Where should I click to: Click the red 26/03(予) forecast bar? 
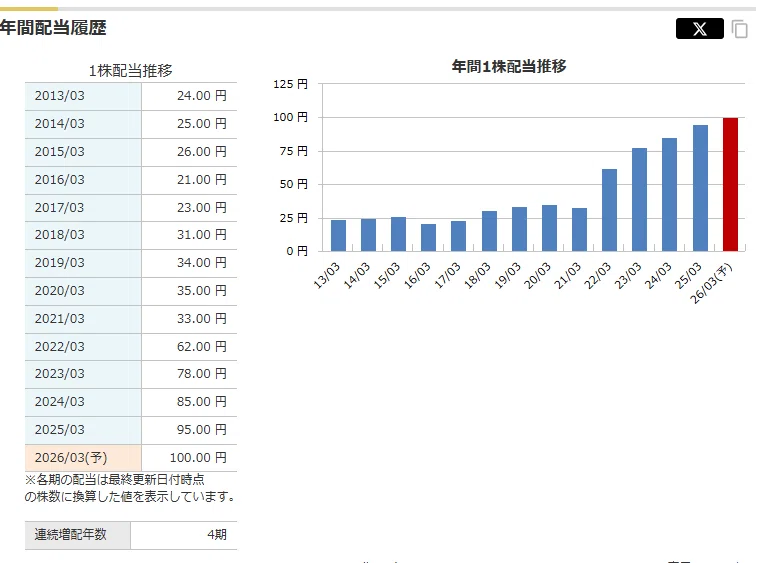(730, 184)
